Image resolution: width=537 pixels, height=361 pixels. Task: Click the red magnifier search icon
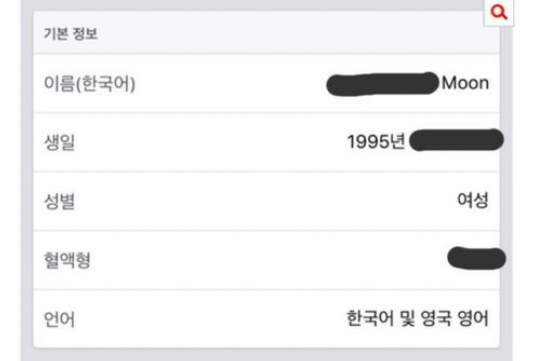click(499, 12)
